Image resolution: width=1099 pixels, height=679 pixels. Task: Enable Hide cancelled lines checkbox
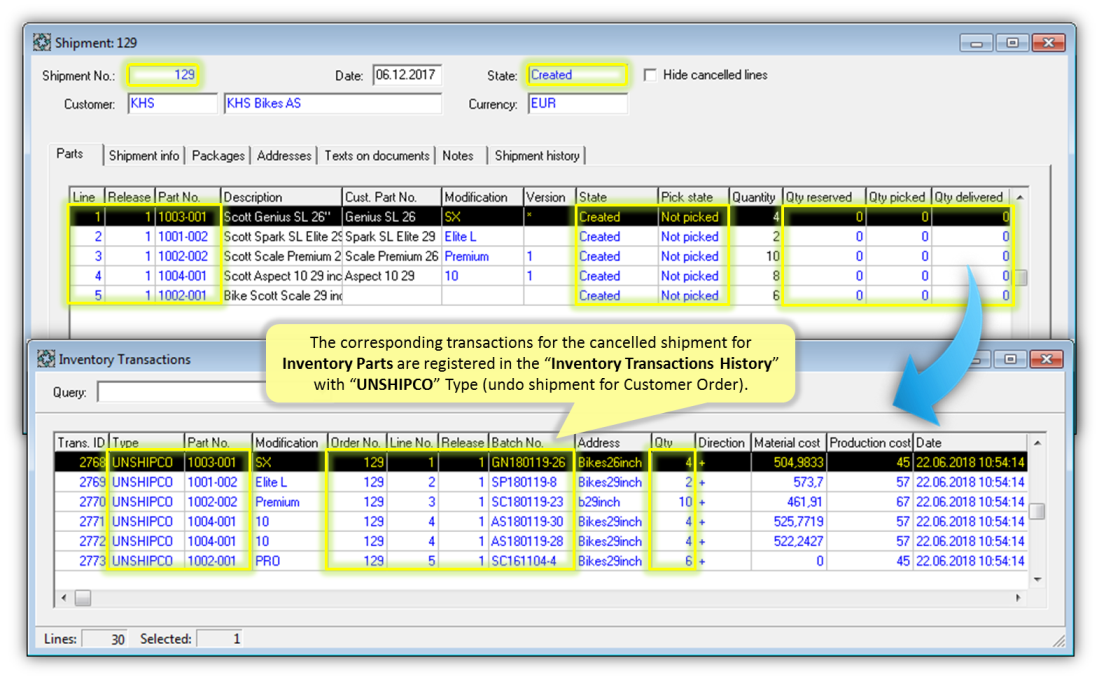[x=651, y=75]
